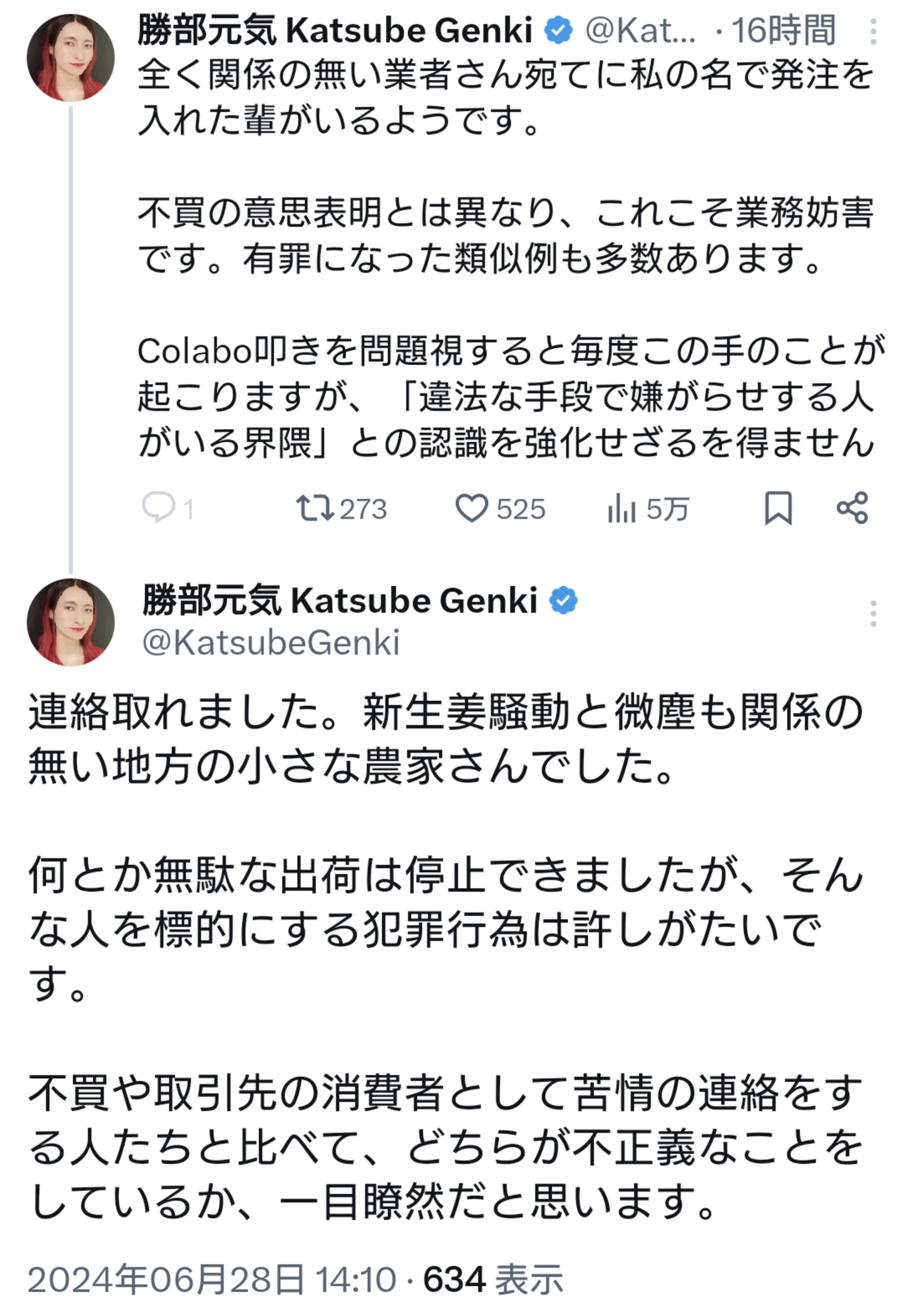Open three-dot menu of the second tweet
Screen dimensions: 918x1316
click(873, 613)
